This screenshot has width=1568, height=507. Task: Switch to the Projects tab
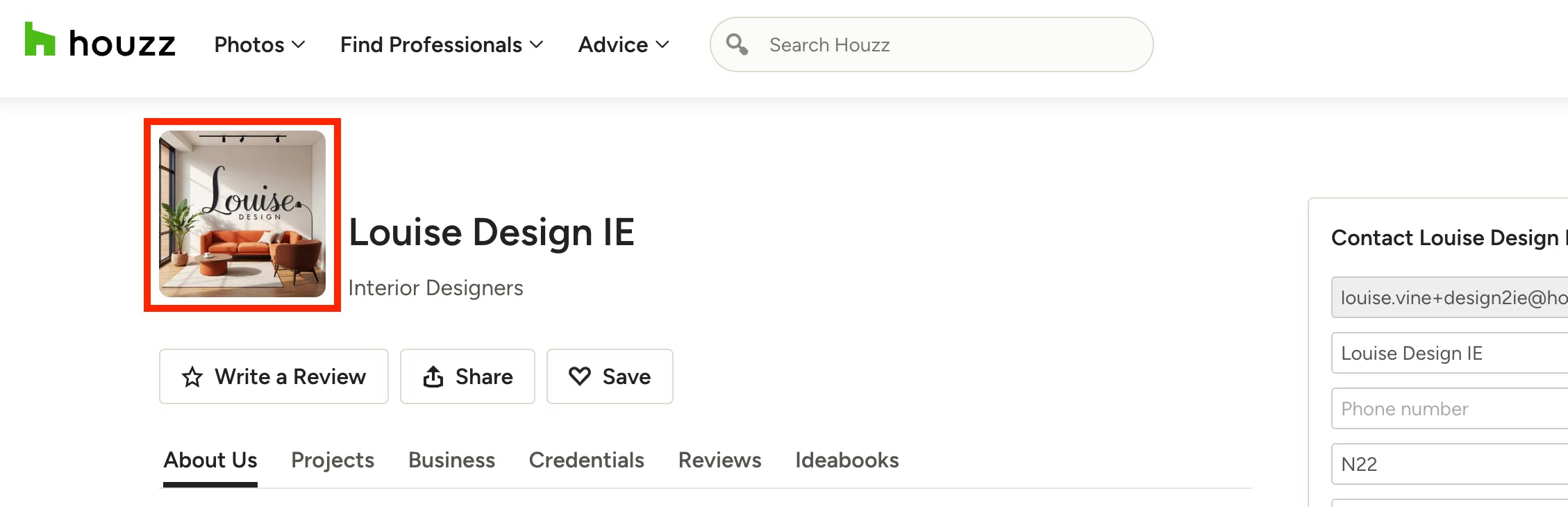pos(333,460)
